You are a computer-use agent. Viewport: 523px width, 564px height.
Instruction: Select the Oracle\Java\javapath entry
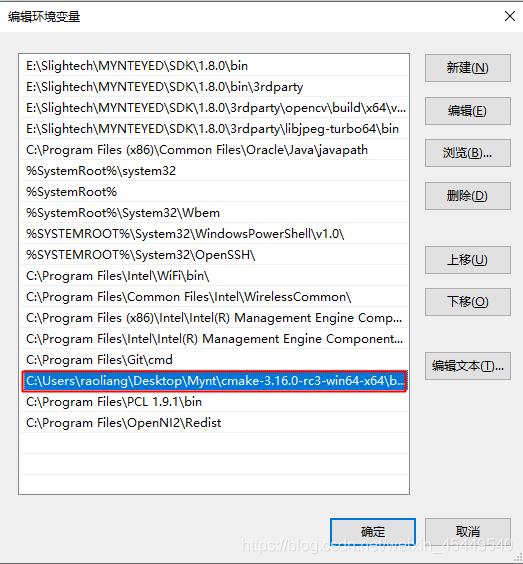point(214,150)
